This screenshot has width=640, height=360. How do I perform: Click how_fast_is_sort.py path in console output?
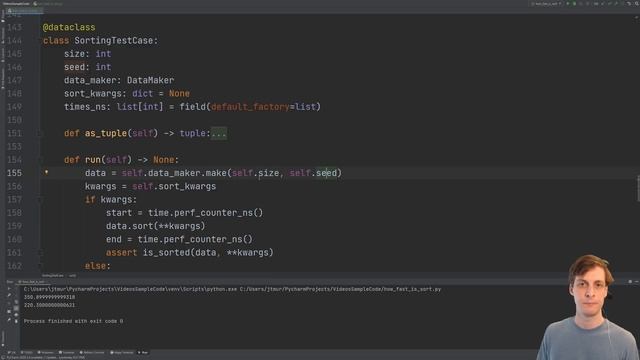340,289
